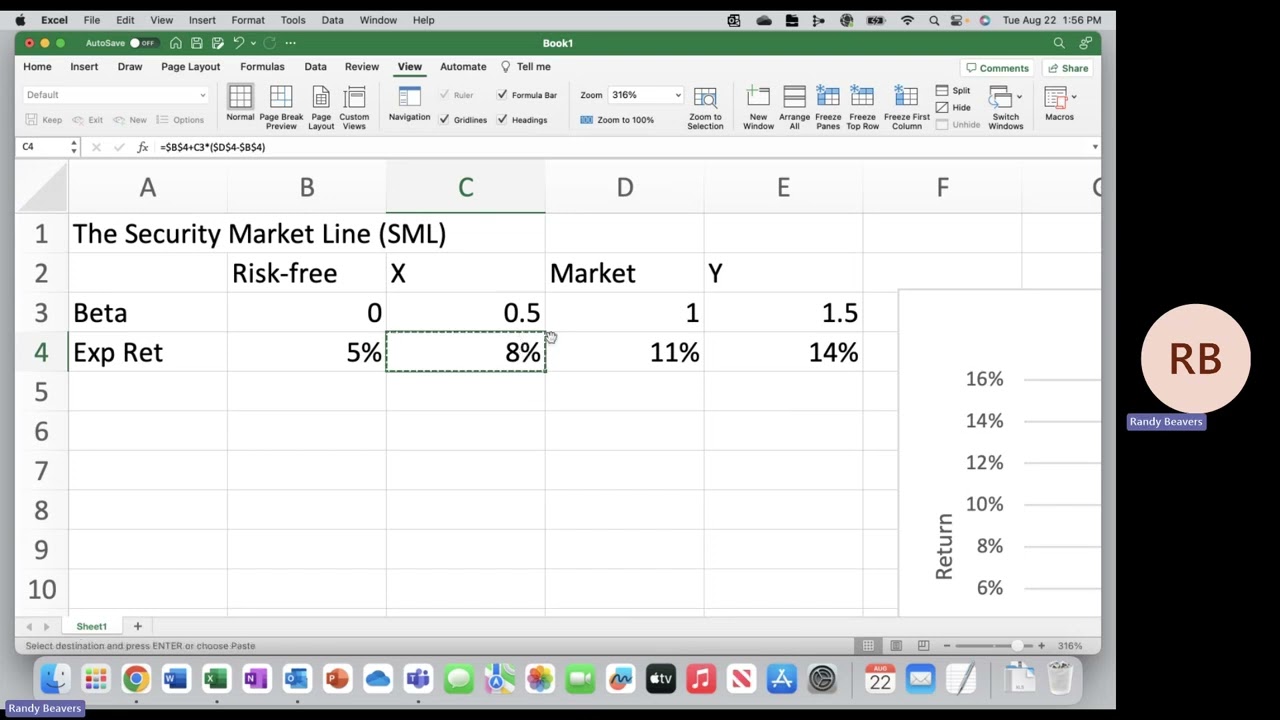This screenshot has height=720, width=1280.
Task: Click Zoom to Selection
Action: click(x=705, y=106)
